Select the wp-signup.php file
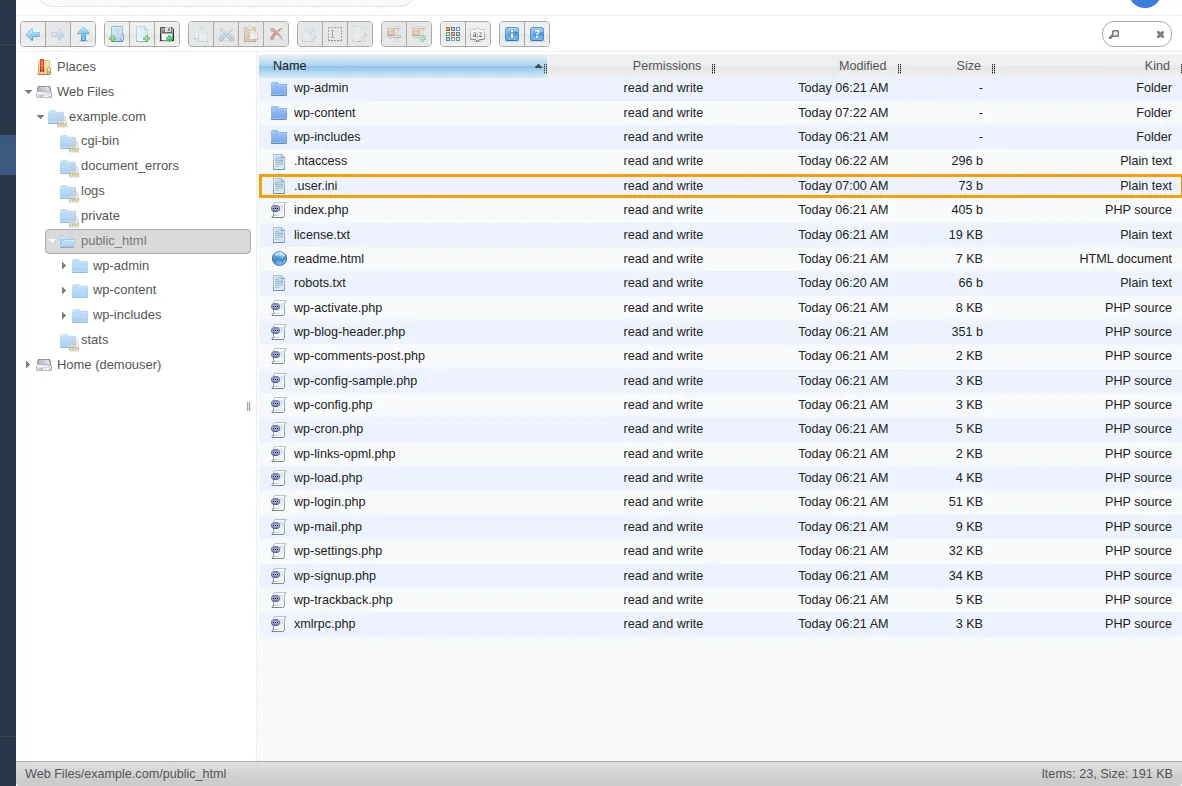 coord(720,576)
